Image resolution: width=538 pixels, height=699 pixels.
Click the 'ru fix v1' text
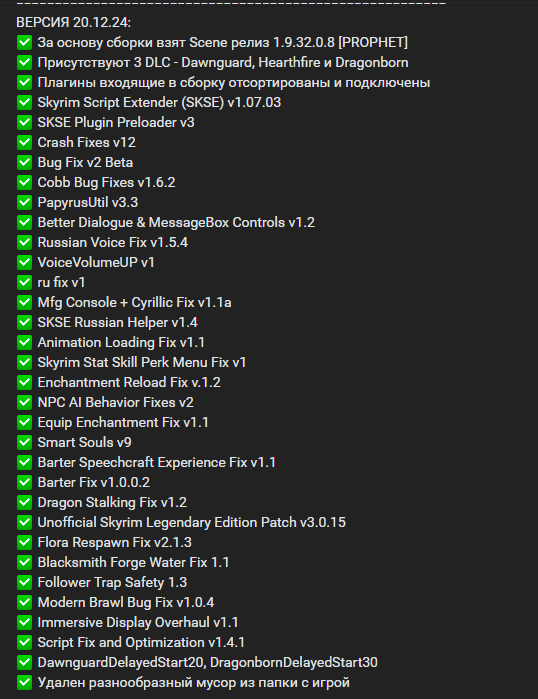point(61,282)
